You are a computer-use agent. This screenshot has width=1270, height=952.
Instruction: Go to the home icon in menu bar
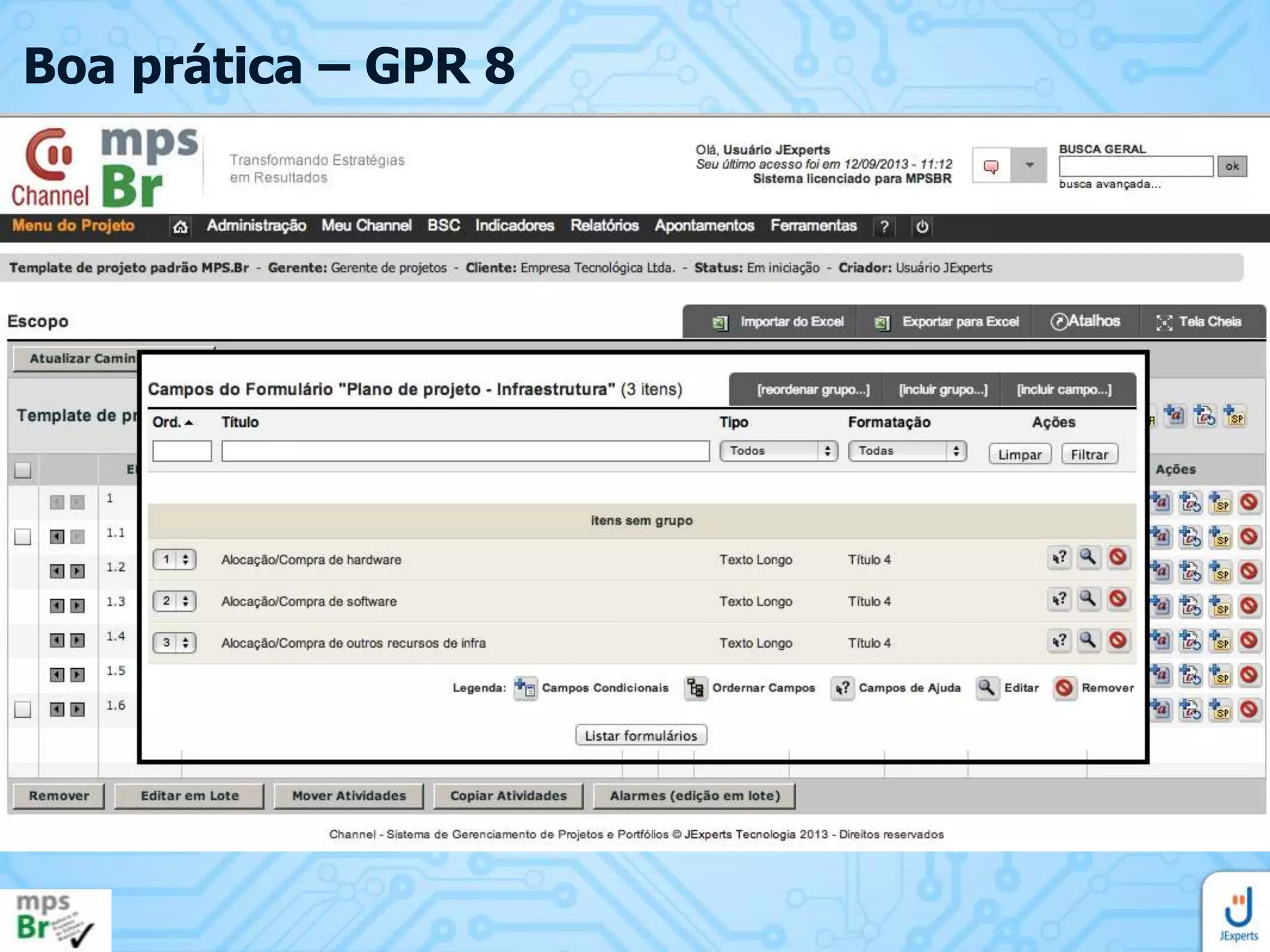(x=180, y=227)
